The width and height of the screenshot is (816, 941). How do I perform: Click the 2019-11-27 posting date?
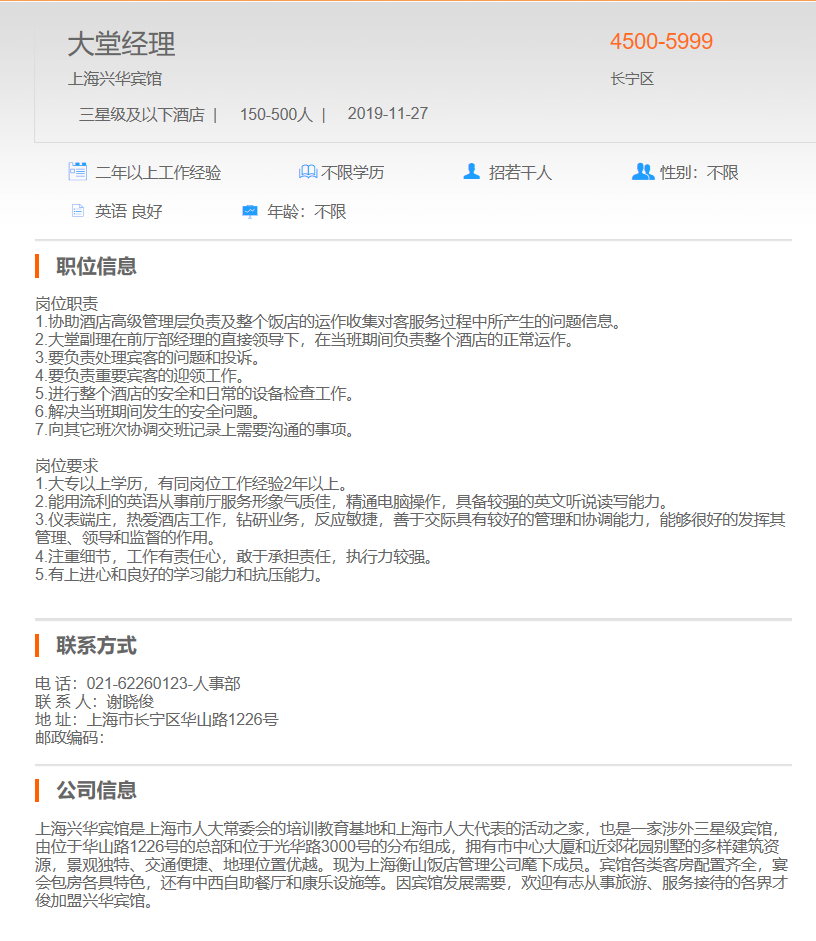point(388,114)
